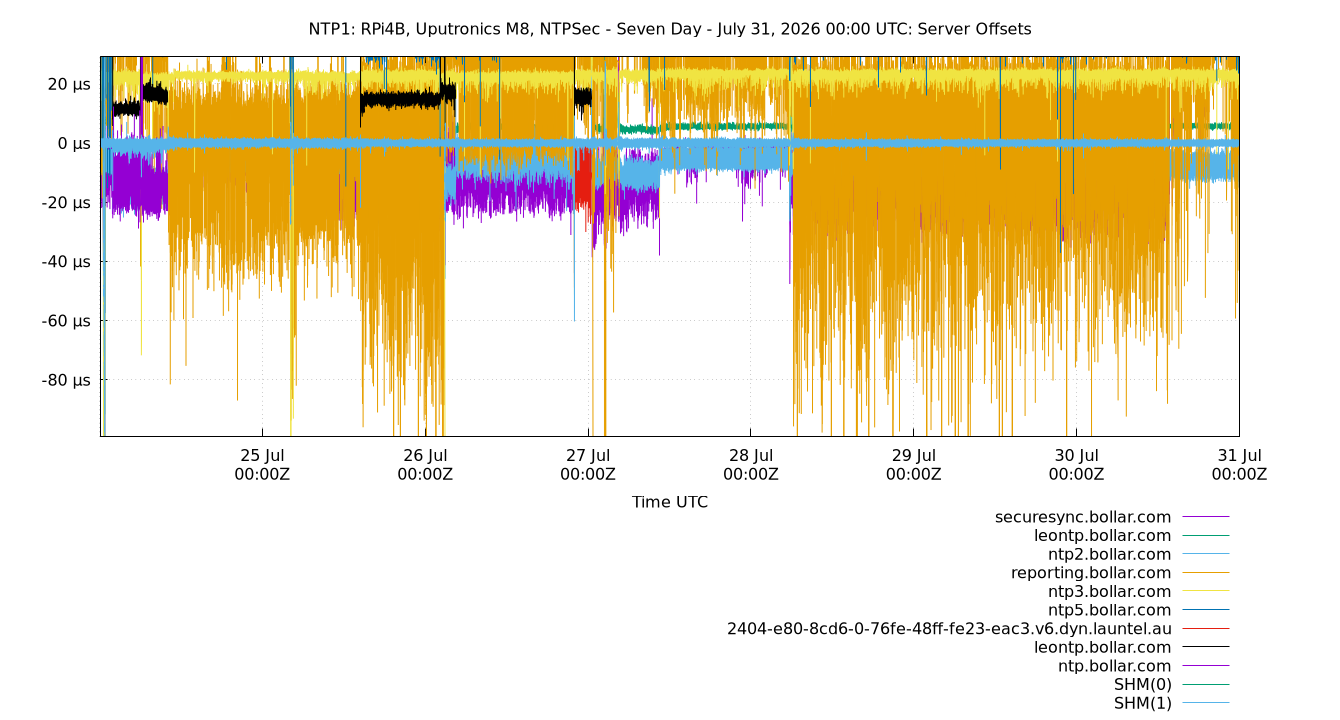Viewport: 1340px width, 720px height.
Task: Click the 20 µs y-axis label
Action: tap(69, 84)
